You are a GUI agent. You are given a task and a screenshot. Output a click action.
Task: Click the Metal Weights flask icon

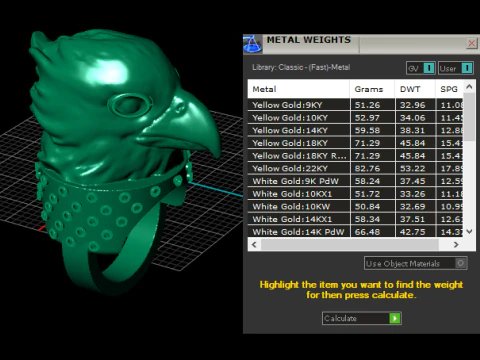(x=252, y=44)
